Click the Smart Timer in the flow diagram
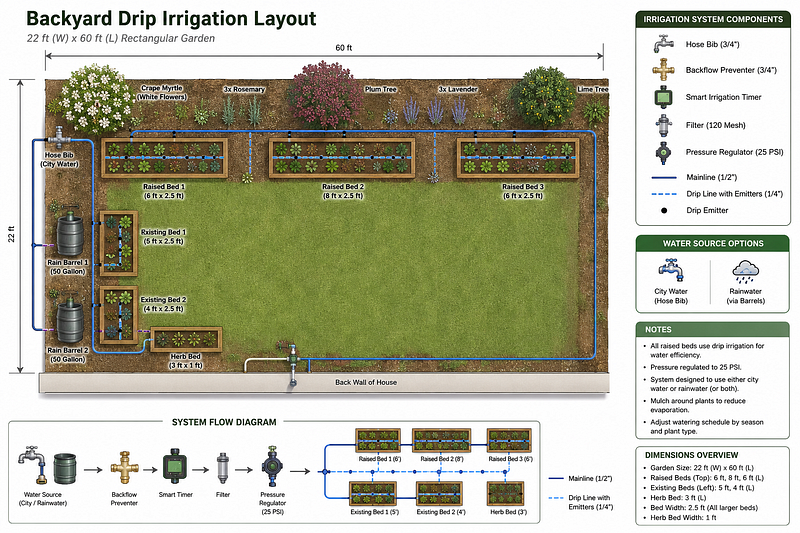 175,466
